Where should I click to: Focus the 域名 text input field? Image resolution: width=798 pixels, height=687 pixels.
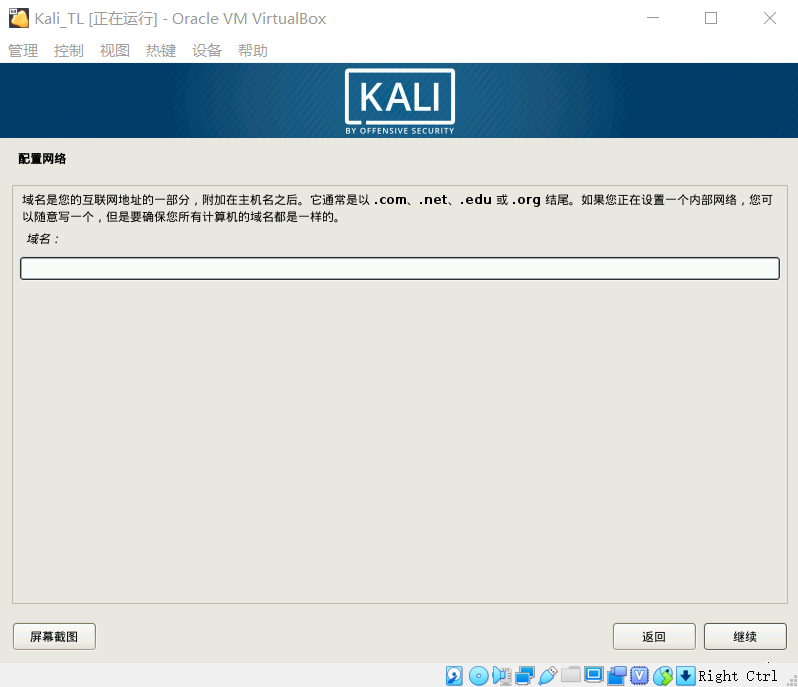click(x=400, y=268)
